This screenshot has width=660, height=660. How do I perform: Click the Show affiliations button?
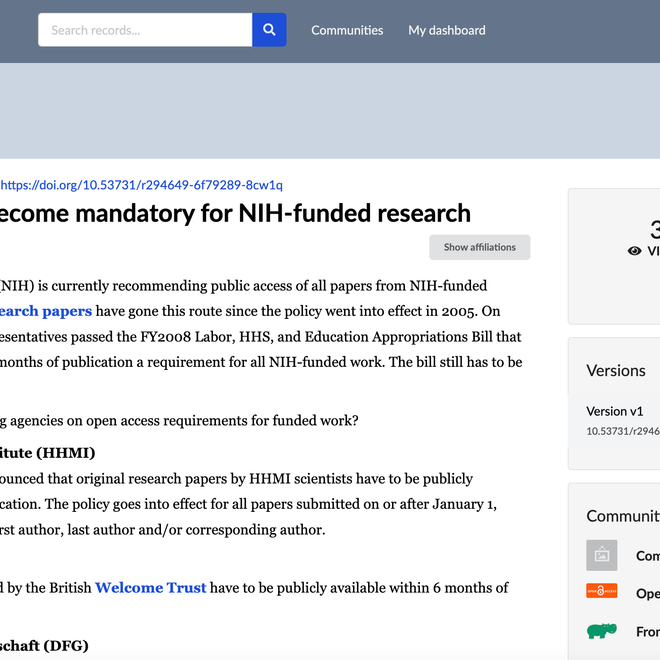pyautogui.click(x=479, y=247)
